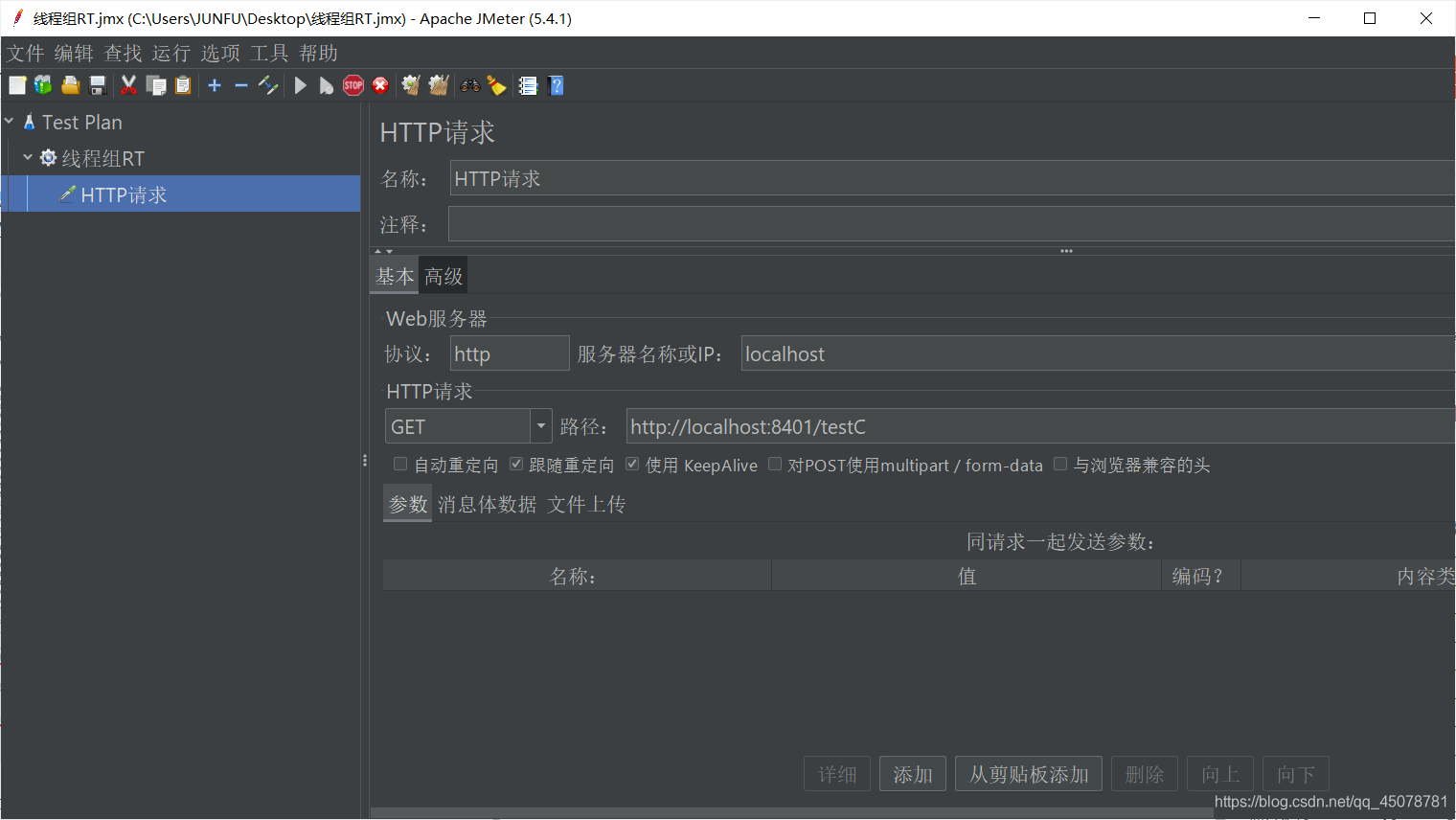The width and height of the screenshot is (1456, 820).
Task: Open help with question mark icon
Action: click(555, 85)
